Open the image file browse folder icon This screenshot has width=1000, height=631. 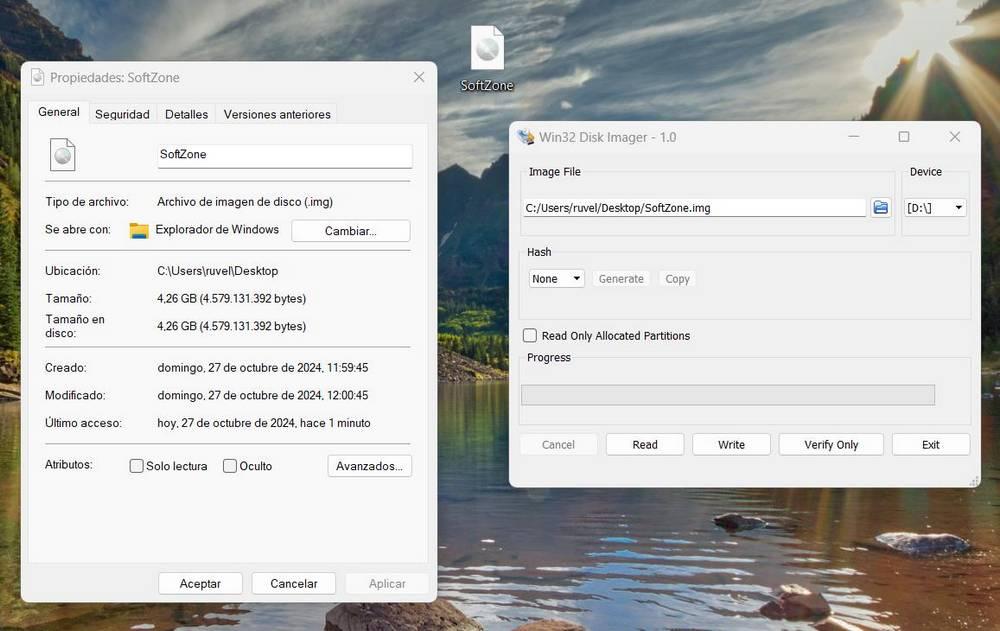click(881, 207)
